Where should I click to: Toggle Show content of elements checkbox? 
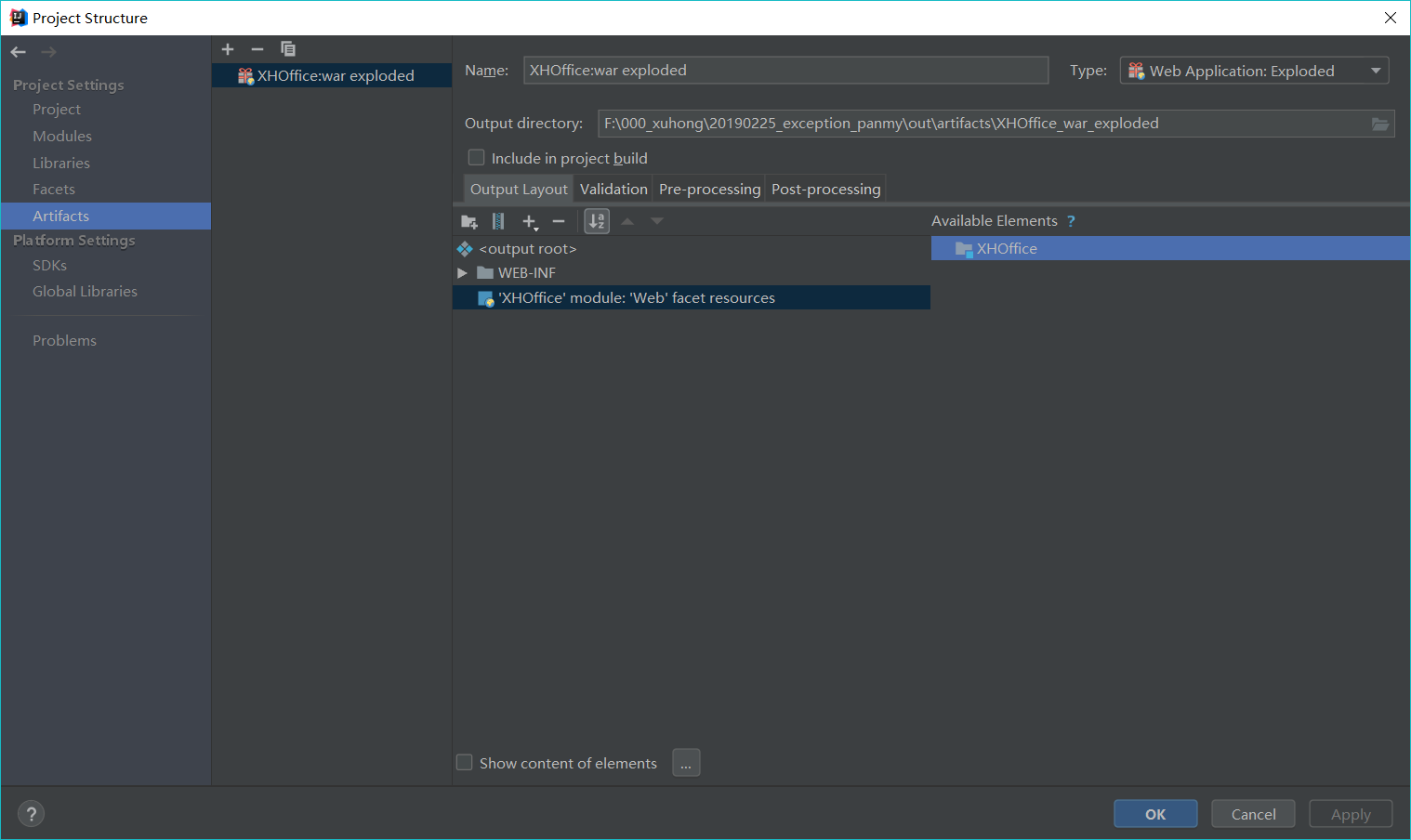click(465, 763)
